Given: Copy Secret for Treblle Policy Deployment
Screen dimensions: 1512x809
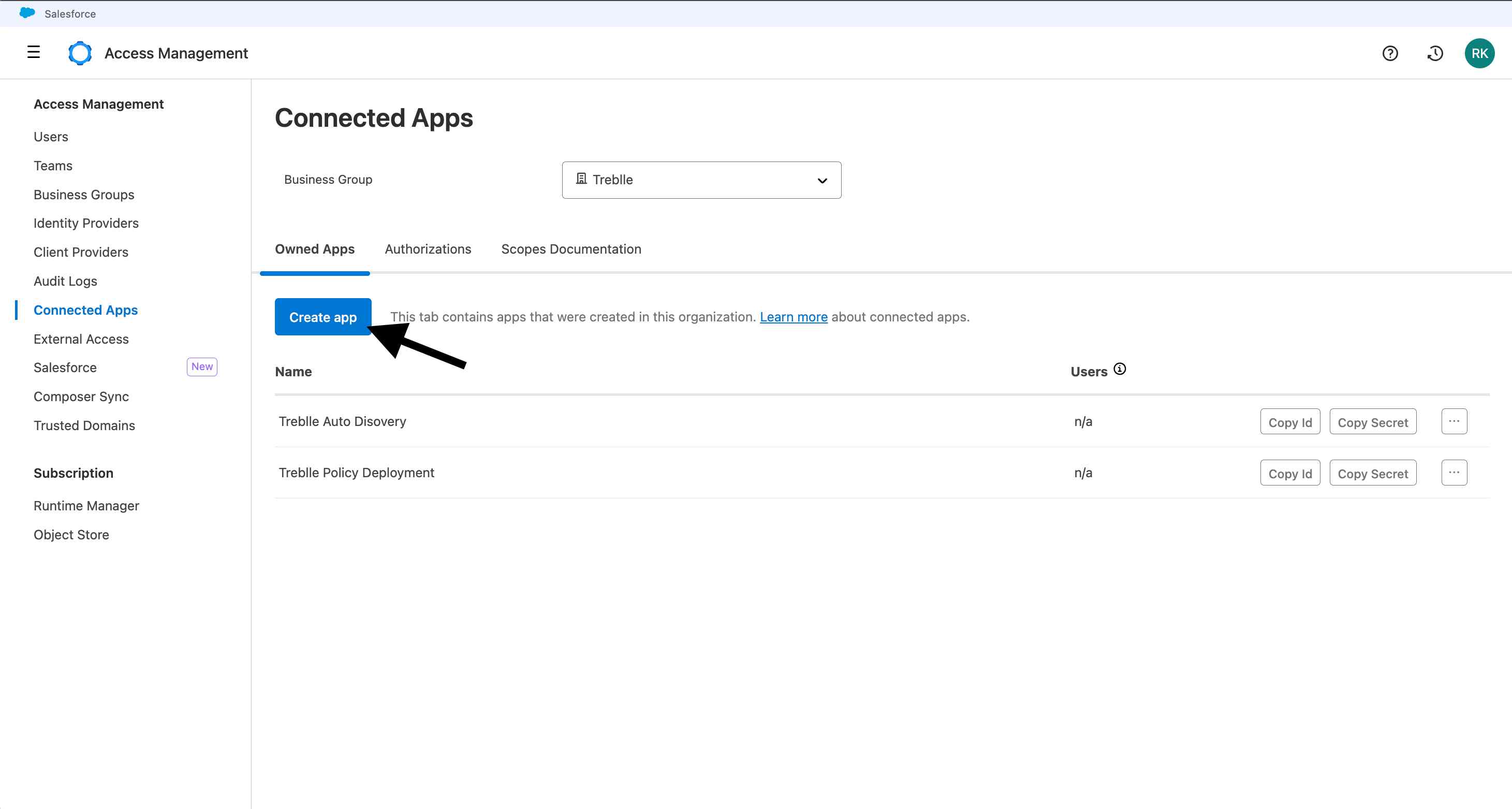Looking at the screenshot, I should pyautogui.click(x=1372, y=473).
